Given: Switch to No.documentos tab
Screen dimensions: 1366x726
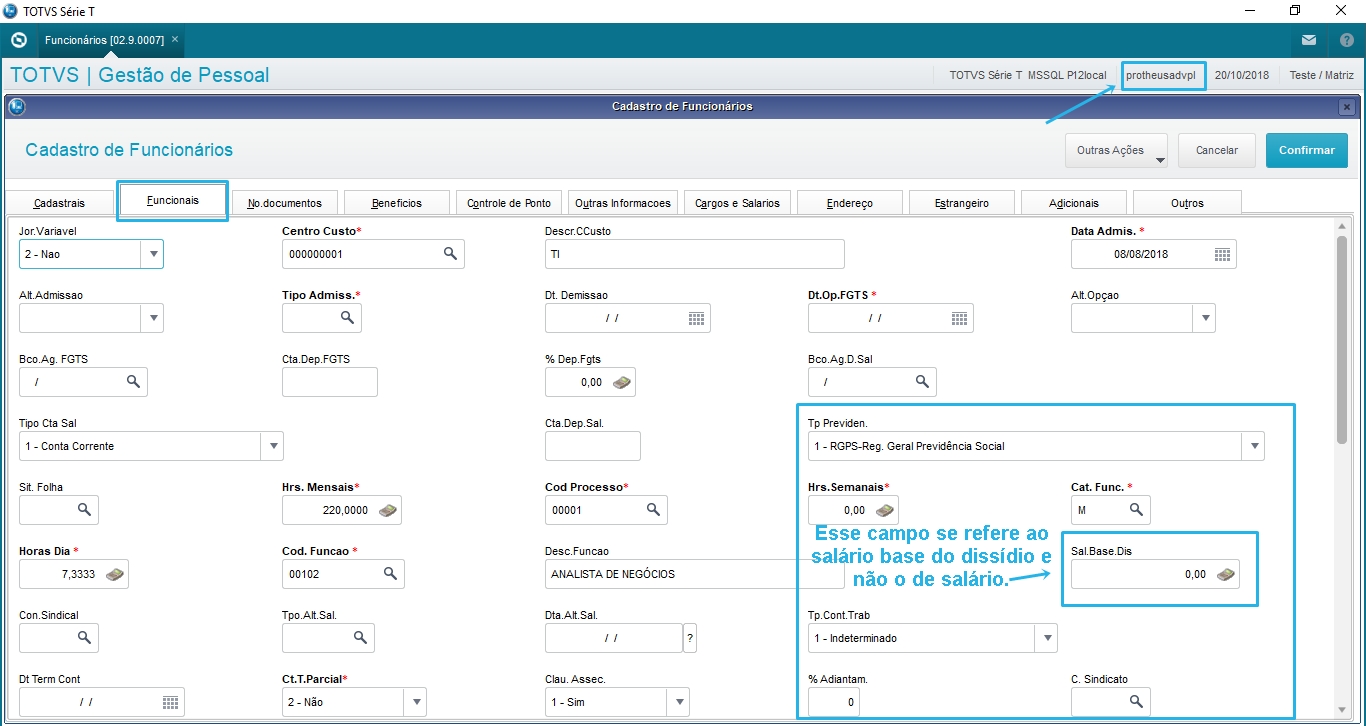Looking at the screenshot, I should pos(285,203).
